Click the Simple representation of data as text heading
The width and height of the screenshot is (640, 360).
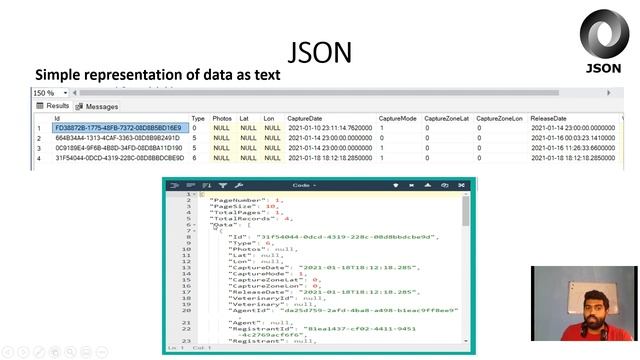(x=158, y=75)
